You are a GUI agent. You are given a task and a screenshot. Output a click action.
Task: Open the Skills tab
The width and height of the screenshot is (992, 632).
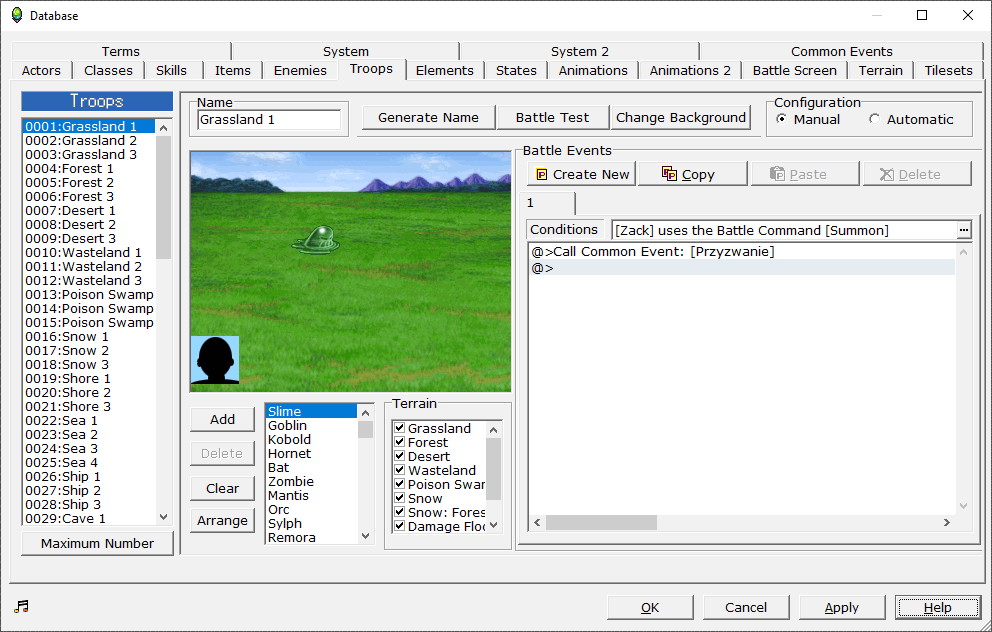click(x=171, y=70)
